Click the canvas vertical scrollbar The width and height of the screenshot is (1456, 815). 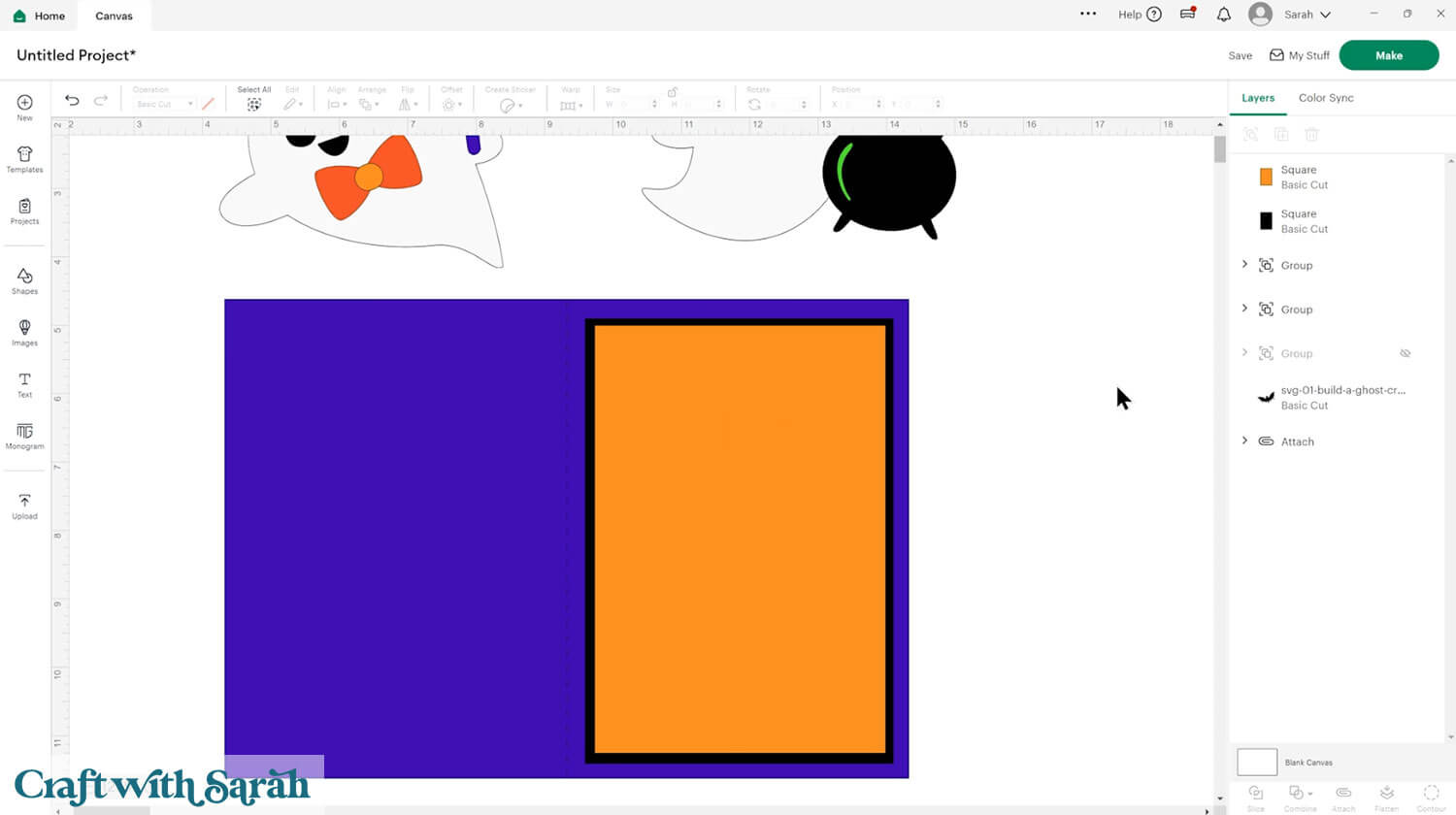1220,149
